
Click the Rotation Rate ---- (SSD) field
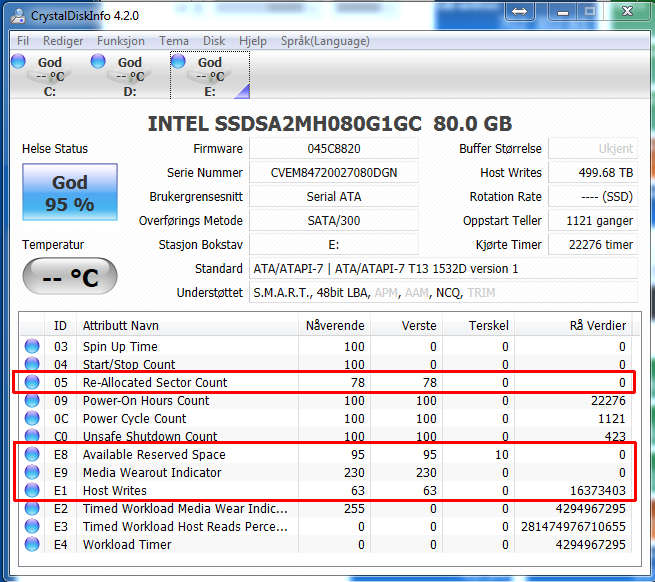(x=593, y=196)
